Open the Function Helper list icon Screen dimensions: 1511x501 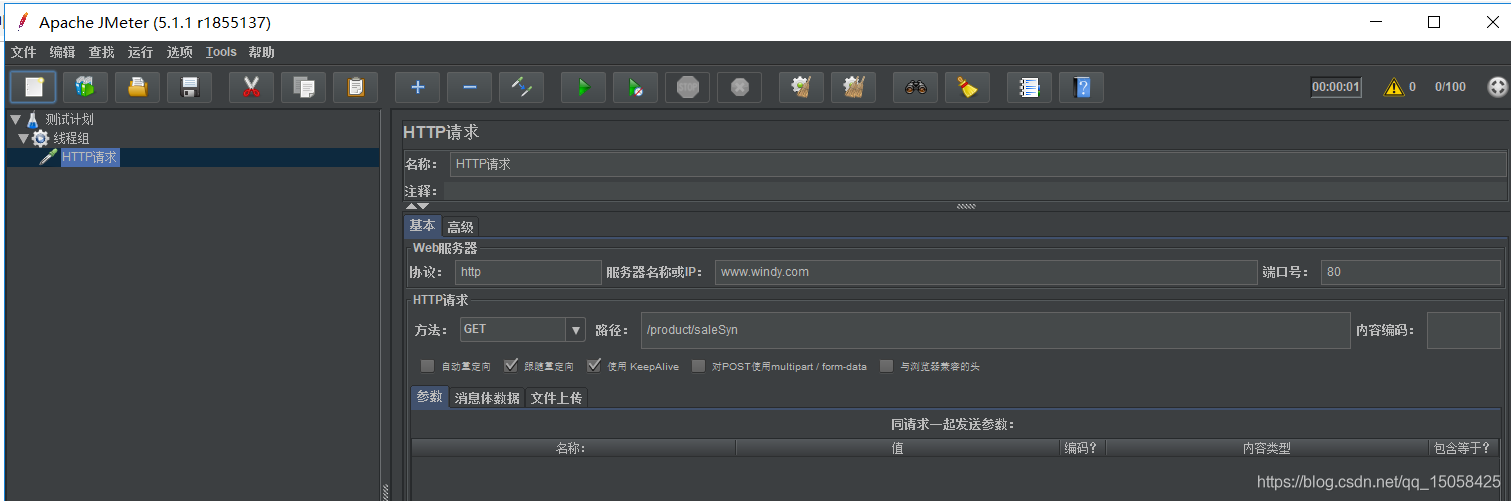tap(1029, 87)
